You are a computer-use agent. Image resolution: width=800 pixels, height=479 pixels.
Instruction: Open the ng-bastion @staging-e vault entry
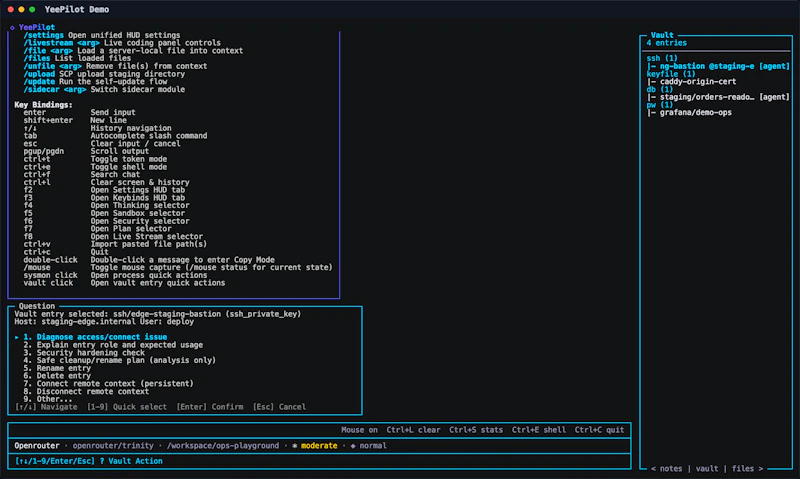point(718,66)
